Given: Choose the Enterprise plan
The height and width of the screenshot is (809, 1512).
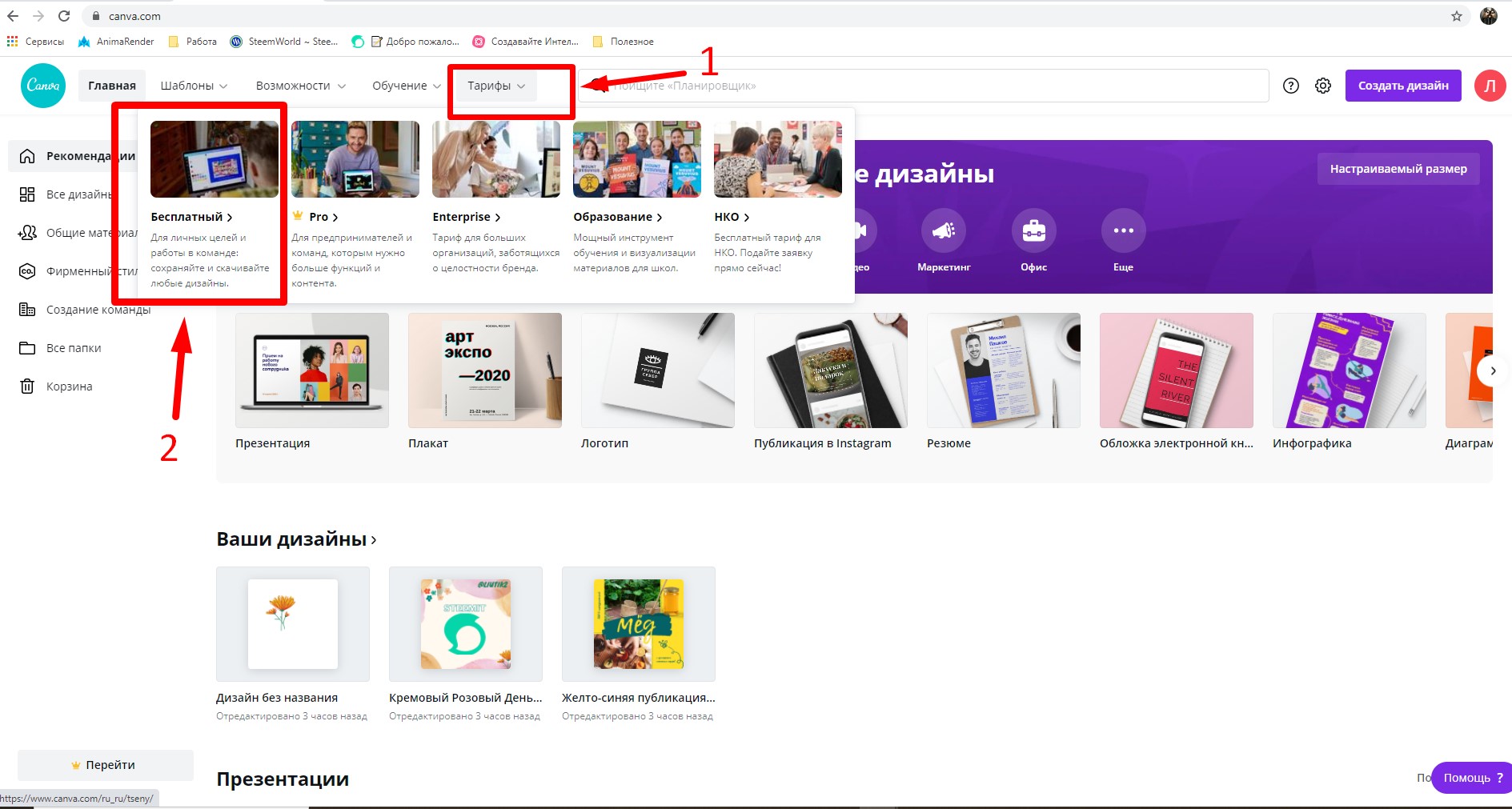Looking at the screenshot, I should (x=467, y=217).
